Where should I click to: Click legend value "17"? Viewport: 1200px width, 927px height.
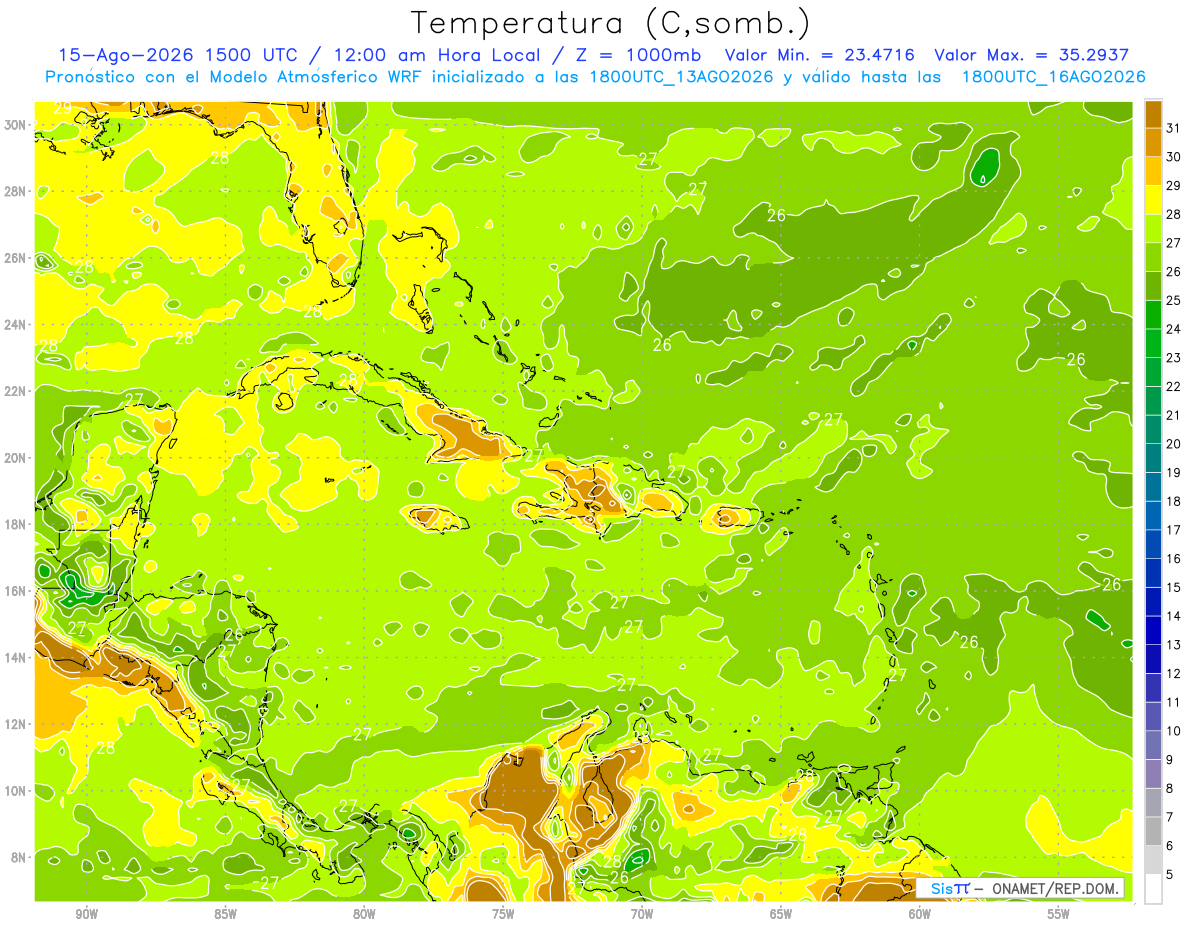pyautogui.click(x=1173, y=530)
